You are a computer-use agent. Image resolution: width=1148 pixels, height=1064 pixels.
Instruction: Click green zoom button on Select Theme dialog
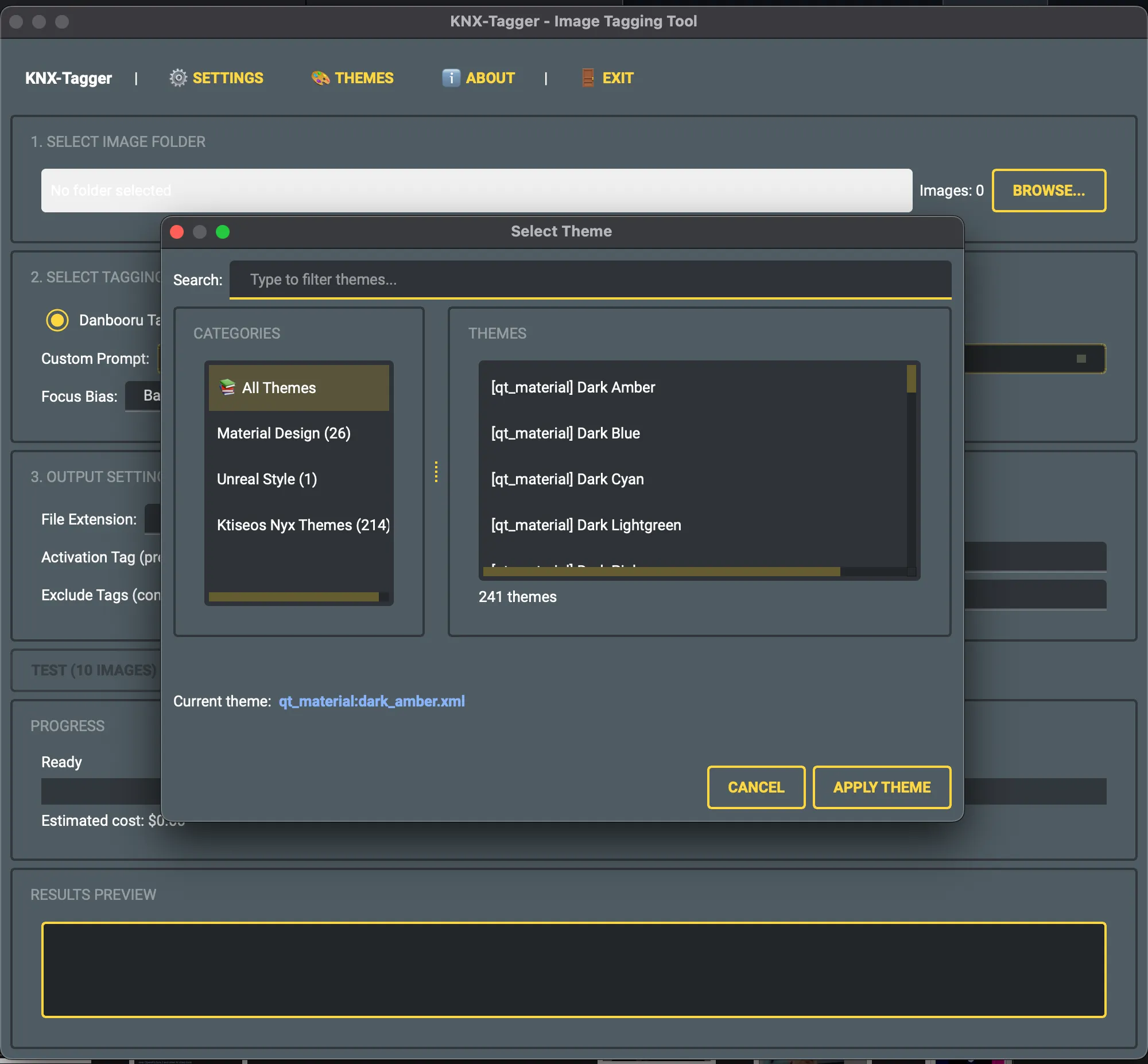point(223,231)
